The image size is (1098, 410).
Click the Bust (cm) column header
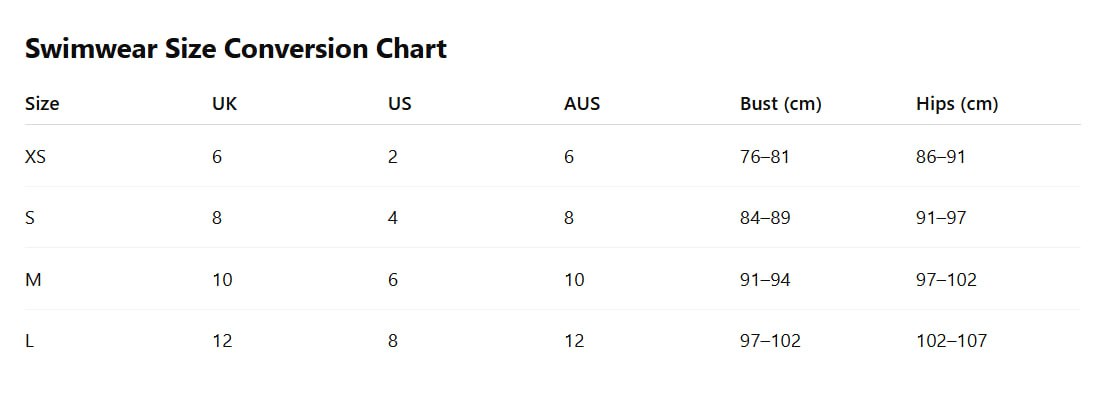(780, 104)
